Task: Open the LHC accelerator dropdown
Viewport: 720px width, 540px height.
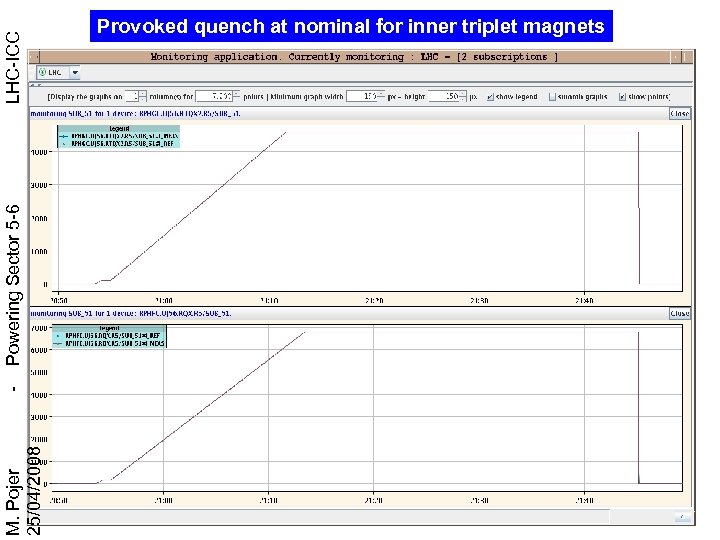Action: point(75,72)
